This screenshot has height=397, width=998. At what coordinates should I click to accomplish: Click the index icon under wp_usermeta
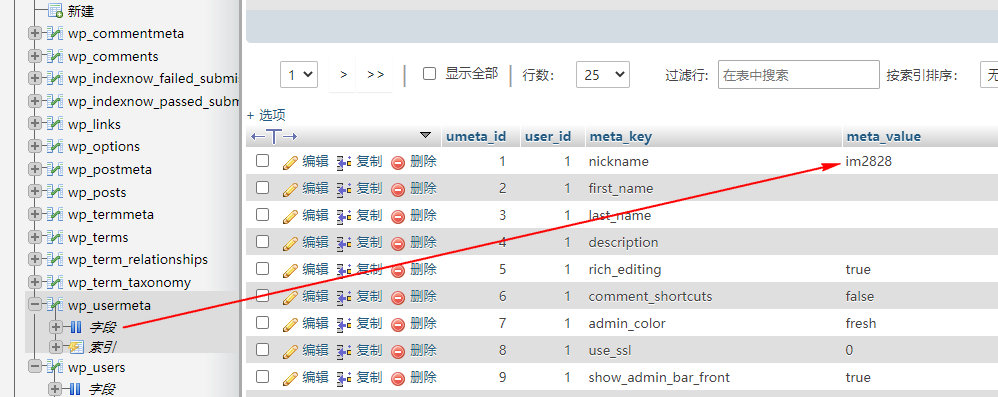(x=76, y=347)
